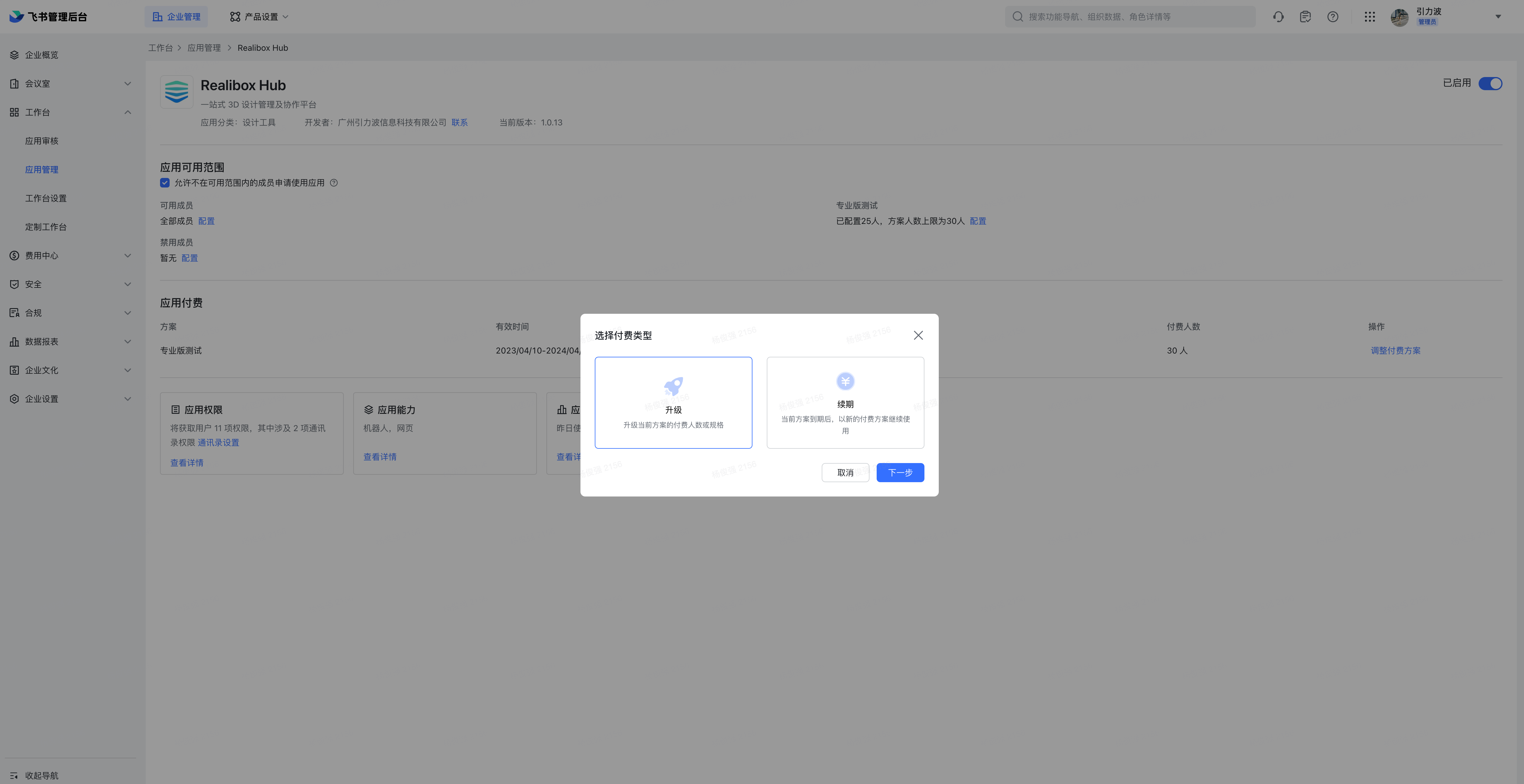Click the 安全 shield icon
Image resolution: width=1524 pixels, height=784 pixels.
point(14,284)
